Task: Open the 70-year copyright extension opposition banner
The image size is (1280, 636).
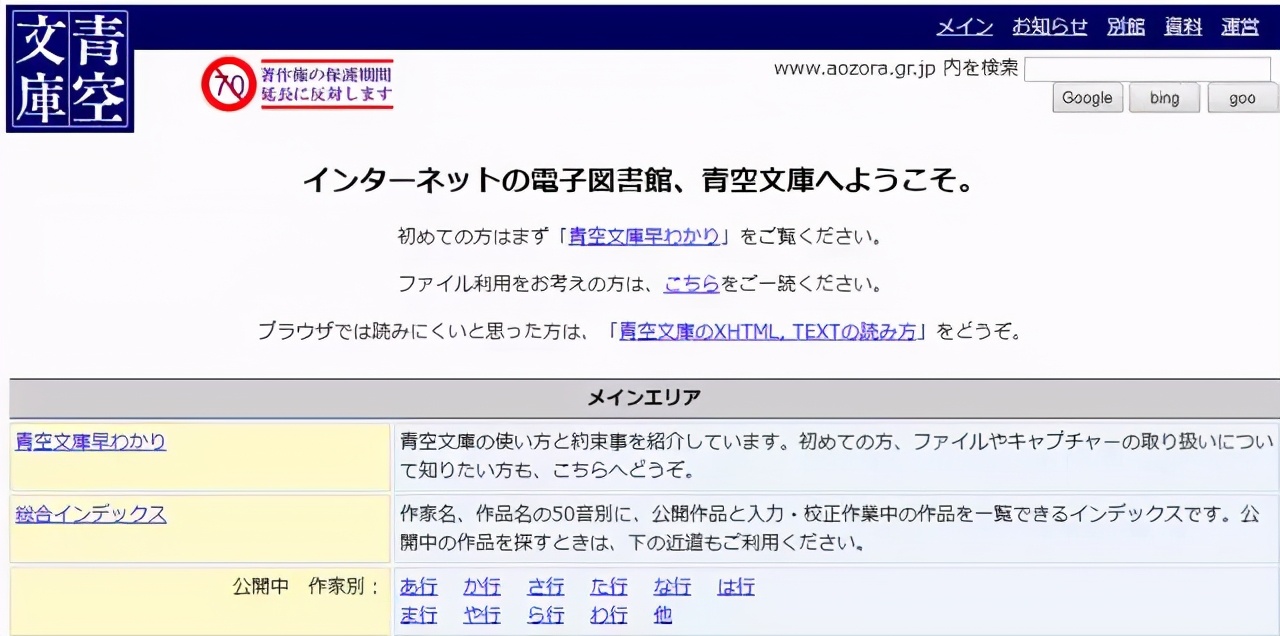Action: click(297, 84)
